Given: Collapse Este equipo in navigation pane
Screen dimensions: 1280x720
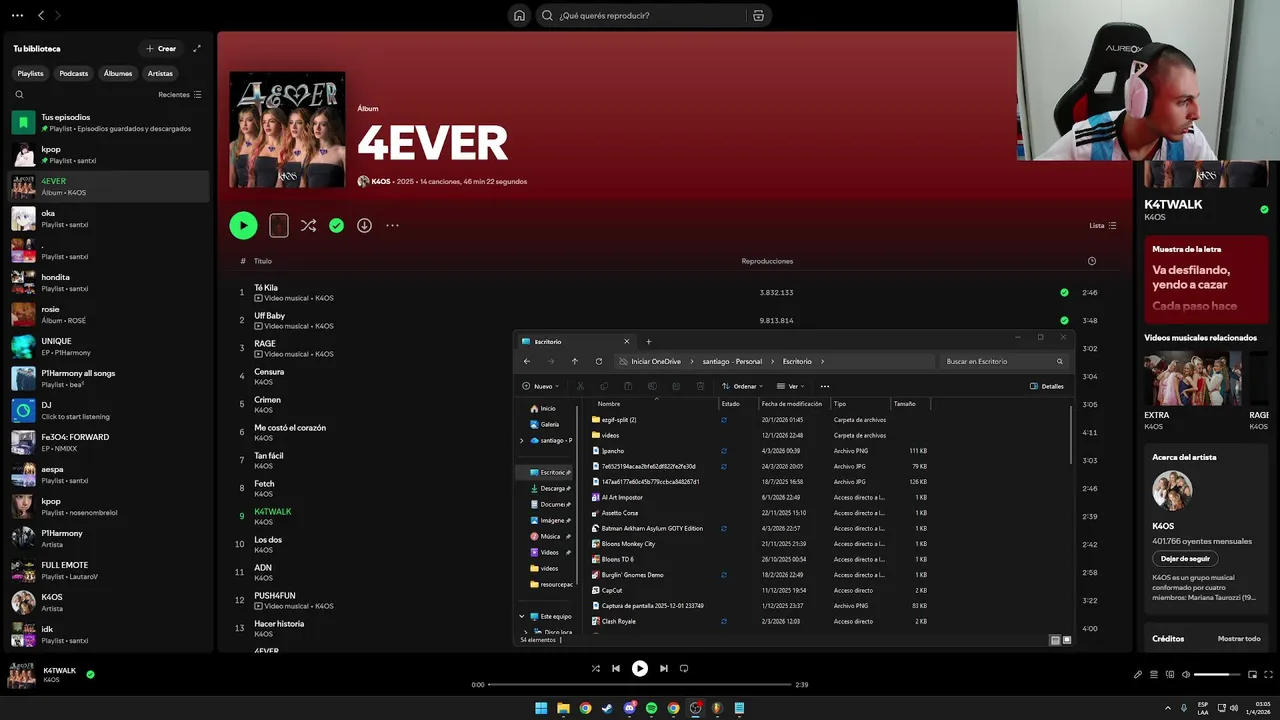Looking at the screenshot, I should 521,616.
